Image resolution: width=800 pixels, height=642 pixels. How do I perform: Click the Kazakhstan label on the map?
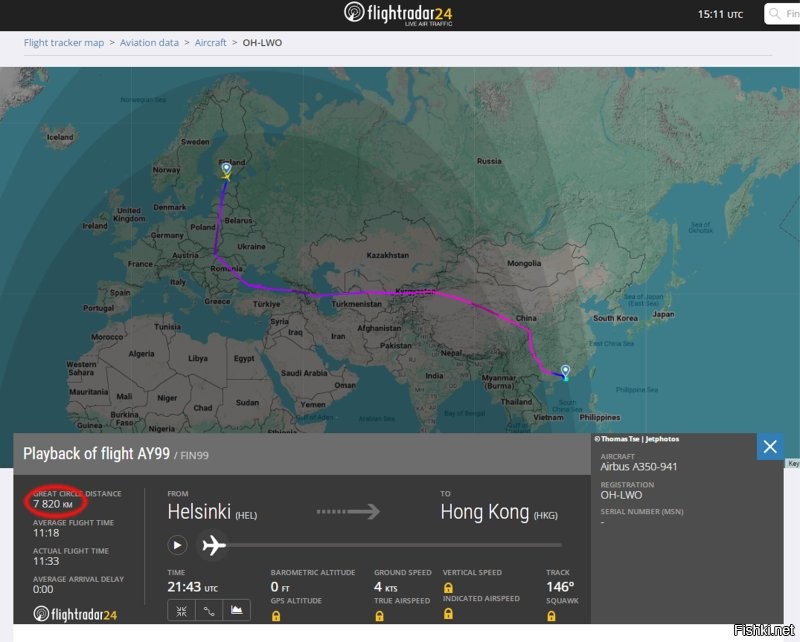point(387,255)
